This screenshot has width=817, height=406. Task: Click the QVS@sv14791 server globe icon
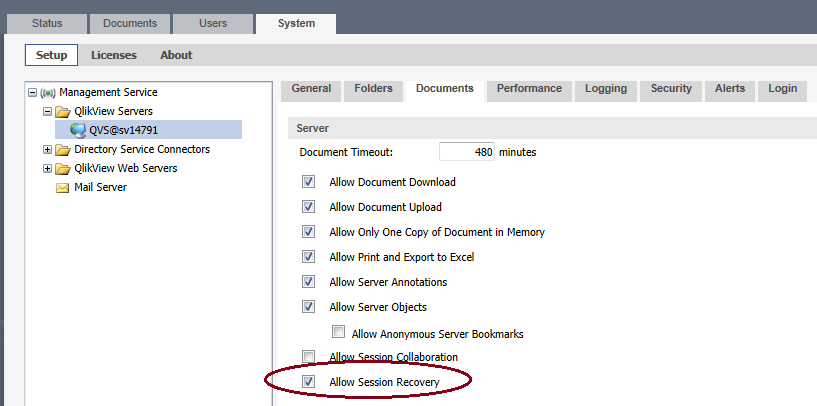click(x=78, y=130)
